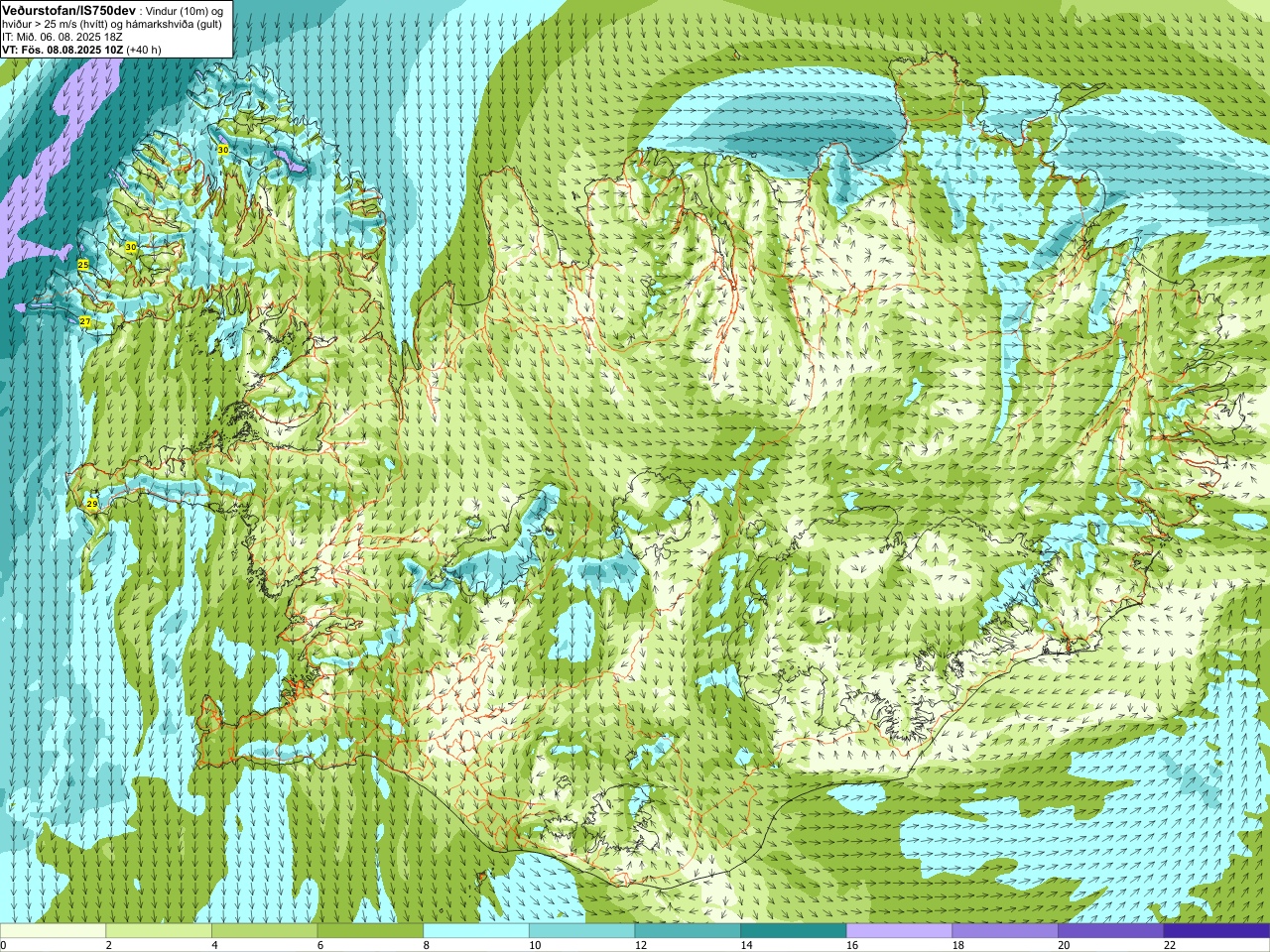Click the yellow gust marker labeled 25
The height and width of the screenshot is (952, 1270).
83,265
